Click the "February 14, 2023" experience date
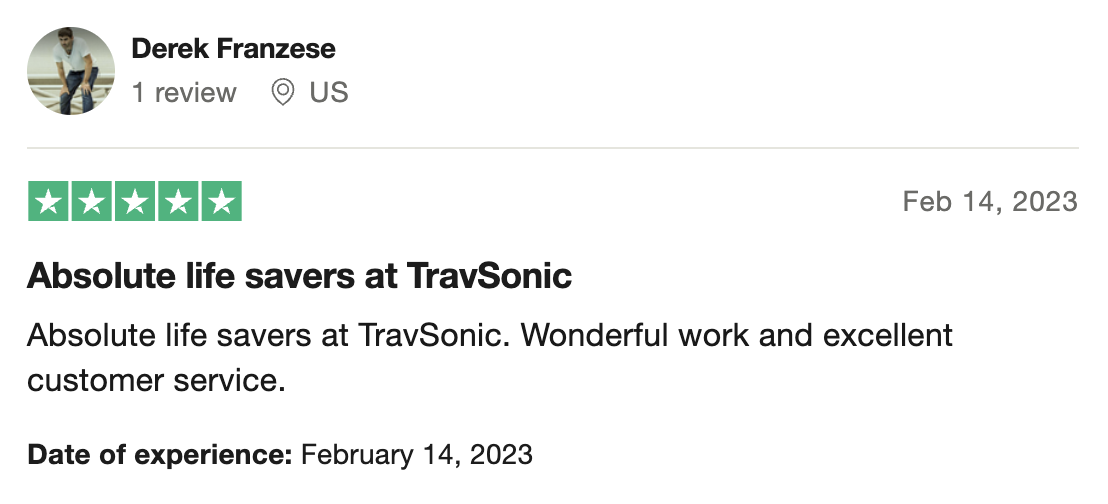This screenshot has width=1108, height=504. point(417,455)
